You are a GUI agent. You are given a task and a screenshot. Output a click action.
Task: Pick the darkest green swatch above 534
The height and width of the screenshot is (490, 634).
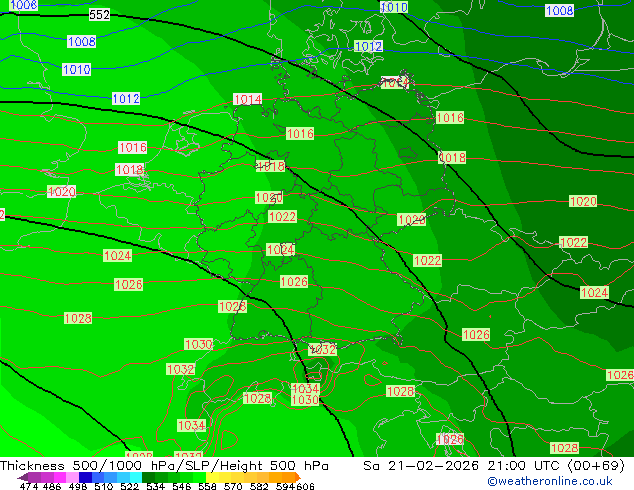[148, 477]
